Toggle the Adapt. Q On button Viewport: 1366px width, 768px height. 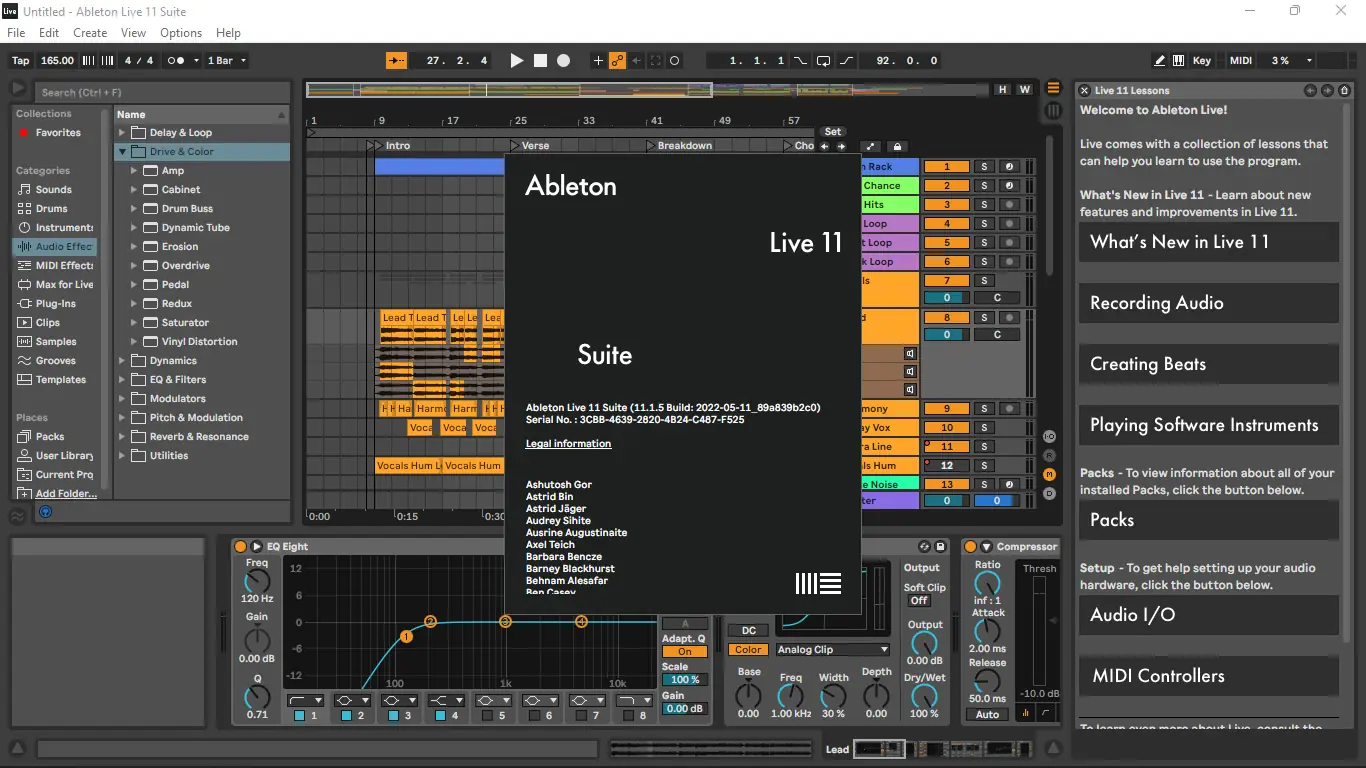pyautogui.click(x=685, y=652)
